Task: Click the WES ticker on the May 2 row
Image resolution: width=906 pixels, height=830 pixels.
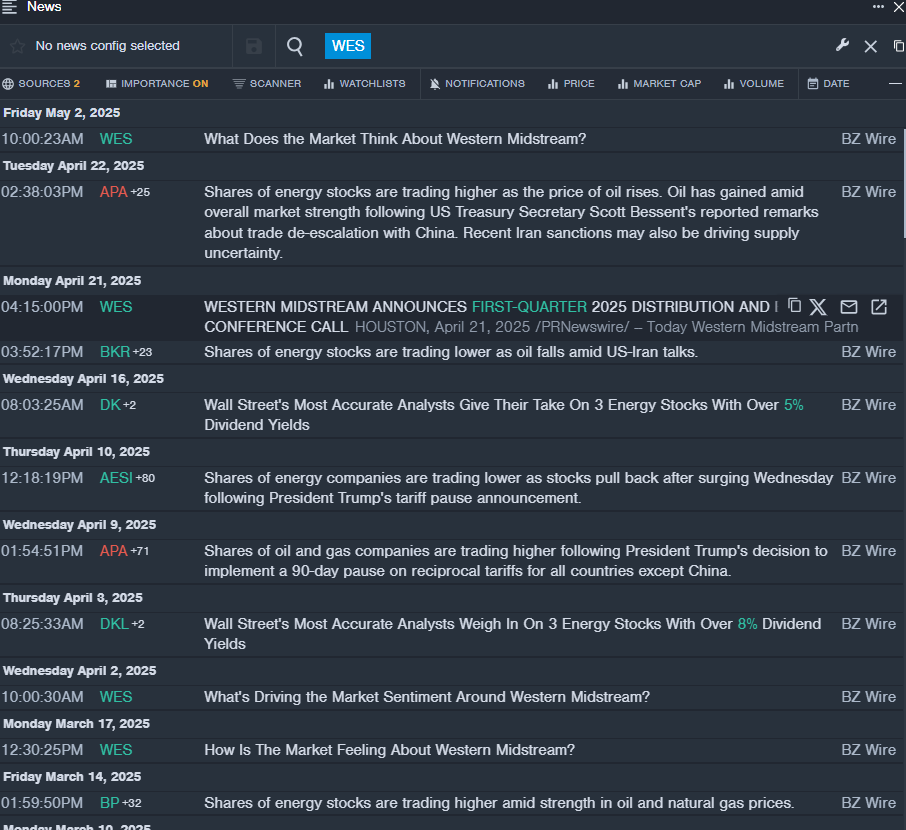Action: click(116, 139)
